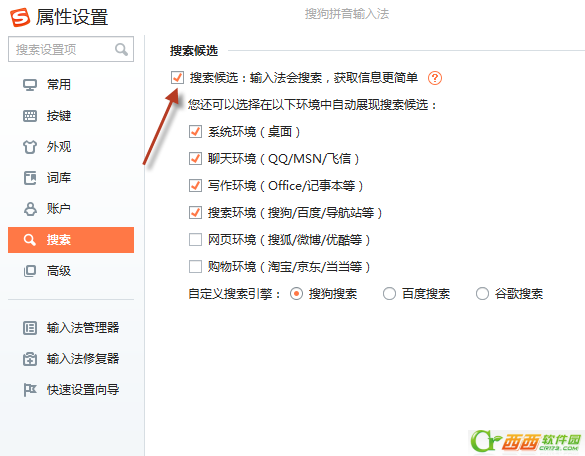585x456 pixels.
Task: Click the book icon beside 词库
Action: (x=30, y=178)
